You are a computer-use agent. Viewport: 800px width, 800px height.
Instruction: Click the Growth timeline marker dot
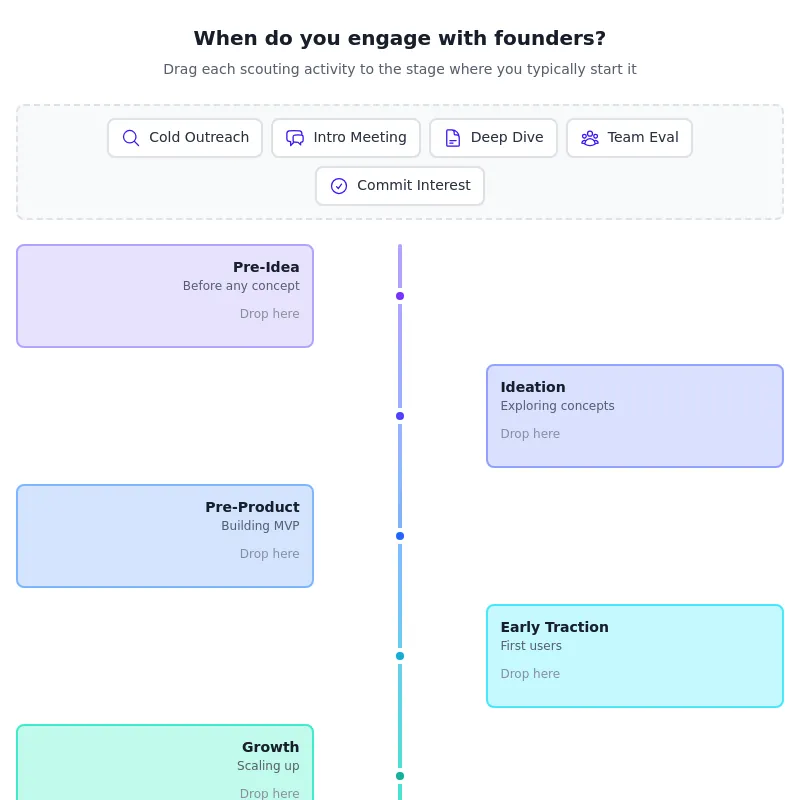[400, 776]
